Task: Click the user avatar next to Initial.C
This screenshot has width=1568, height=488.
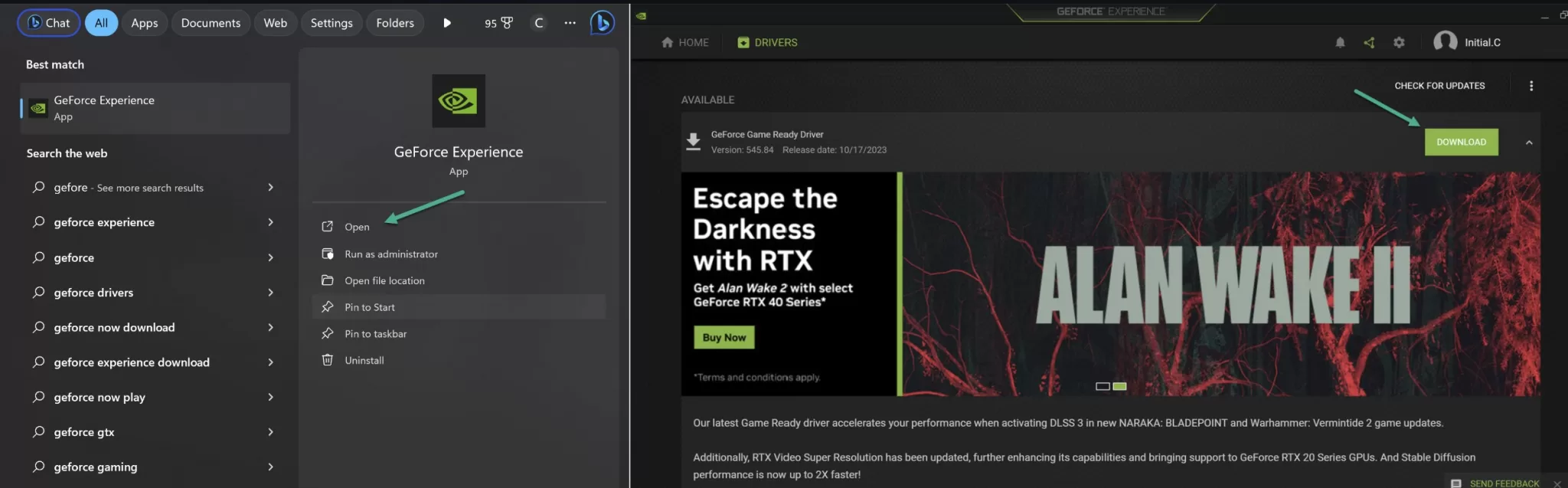Action: (x=1445, y=42)
